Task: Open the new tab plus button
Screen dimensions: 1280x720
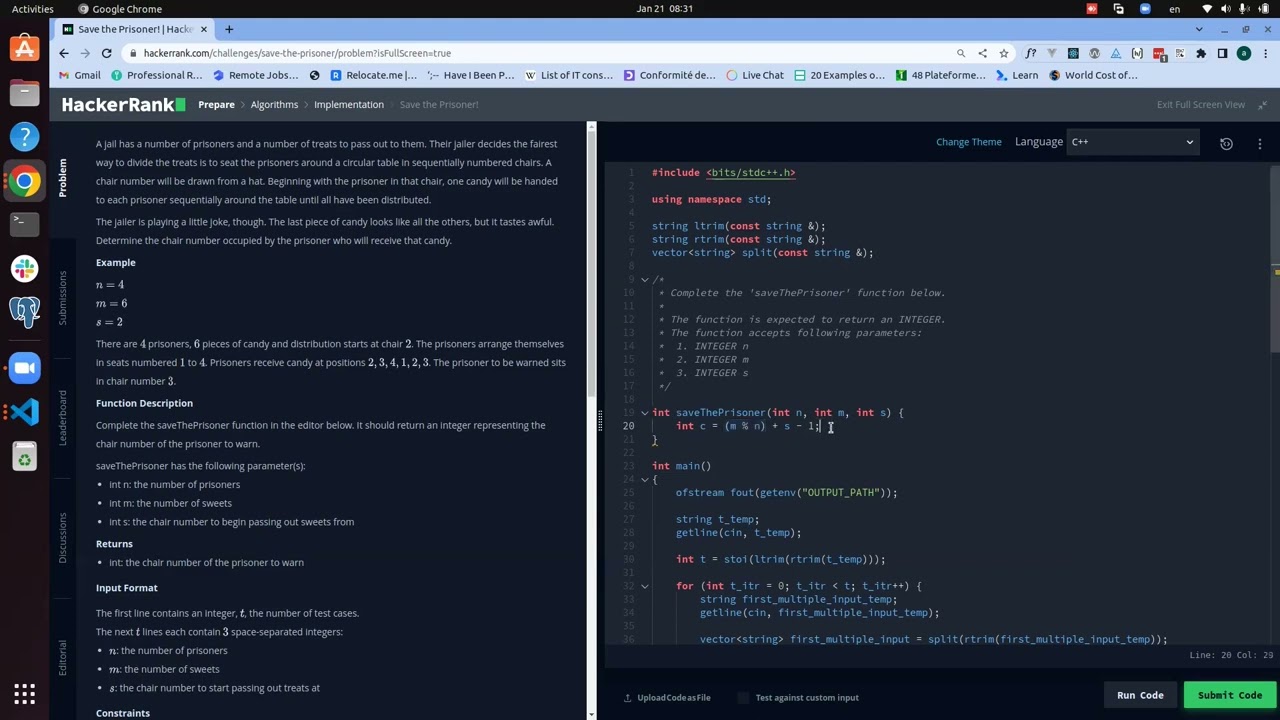Action: [229, 29]
